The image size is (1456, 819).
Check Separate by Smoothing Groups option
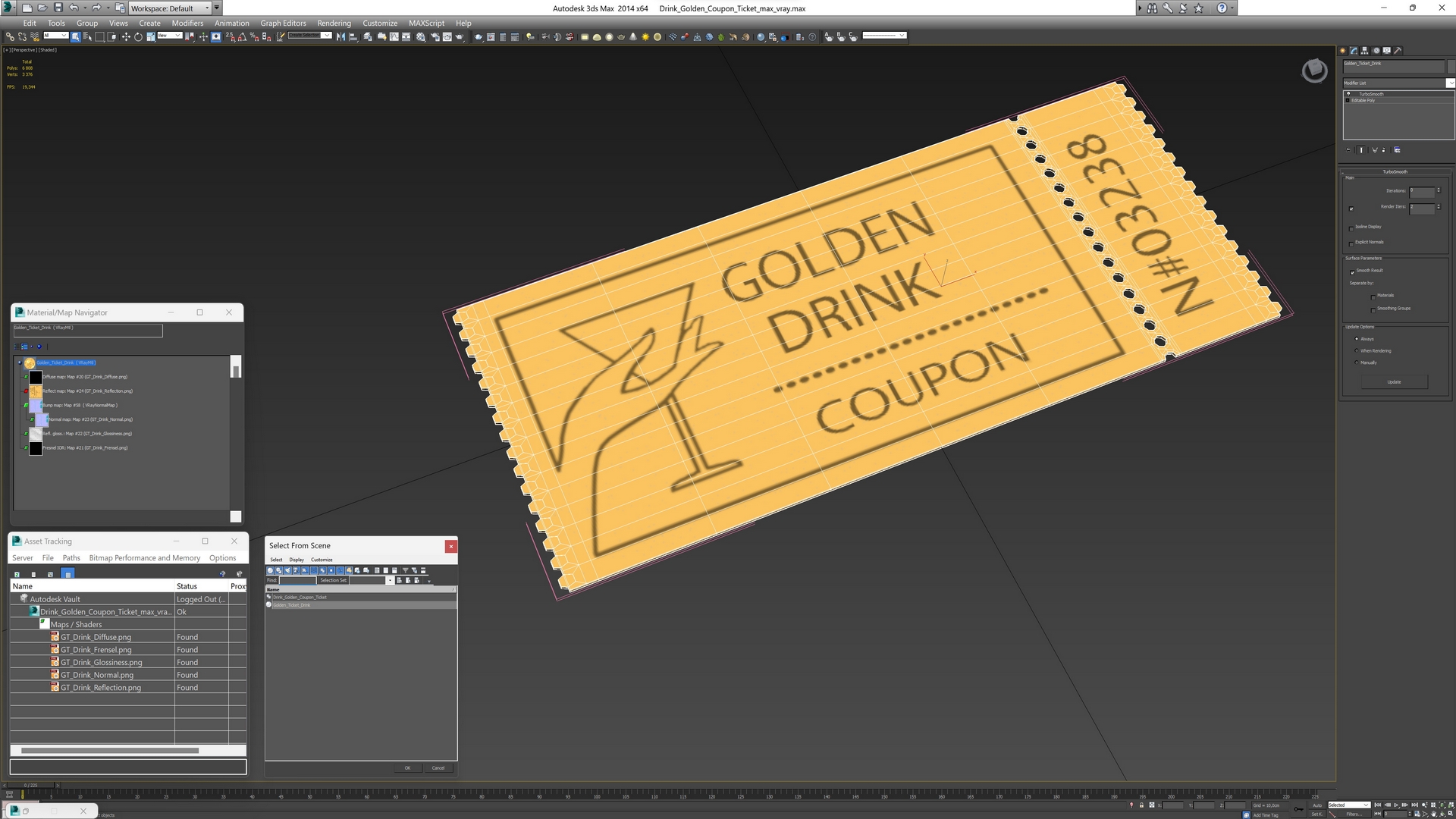tap(1373, 309)
